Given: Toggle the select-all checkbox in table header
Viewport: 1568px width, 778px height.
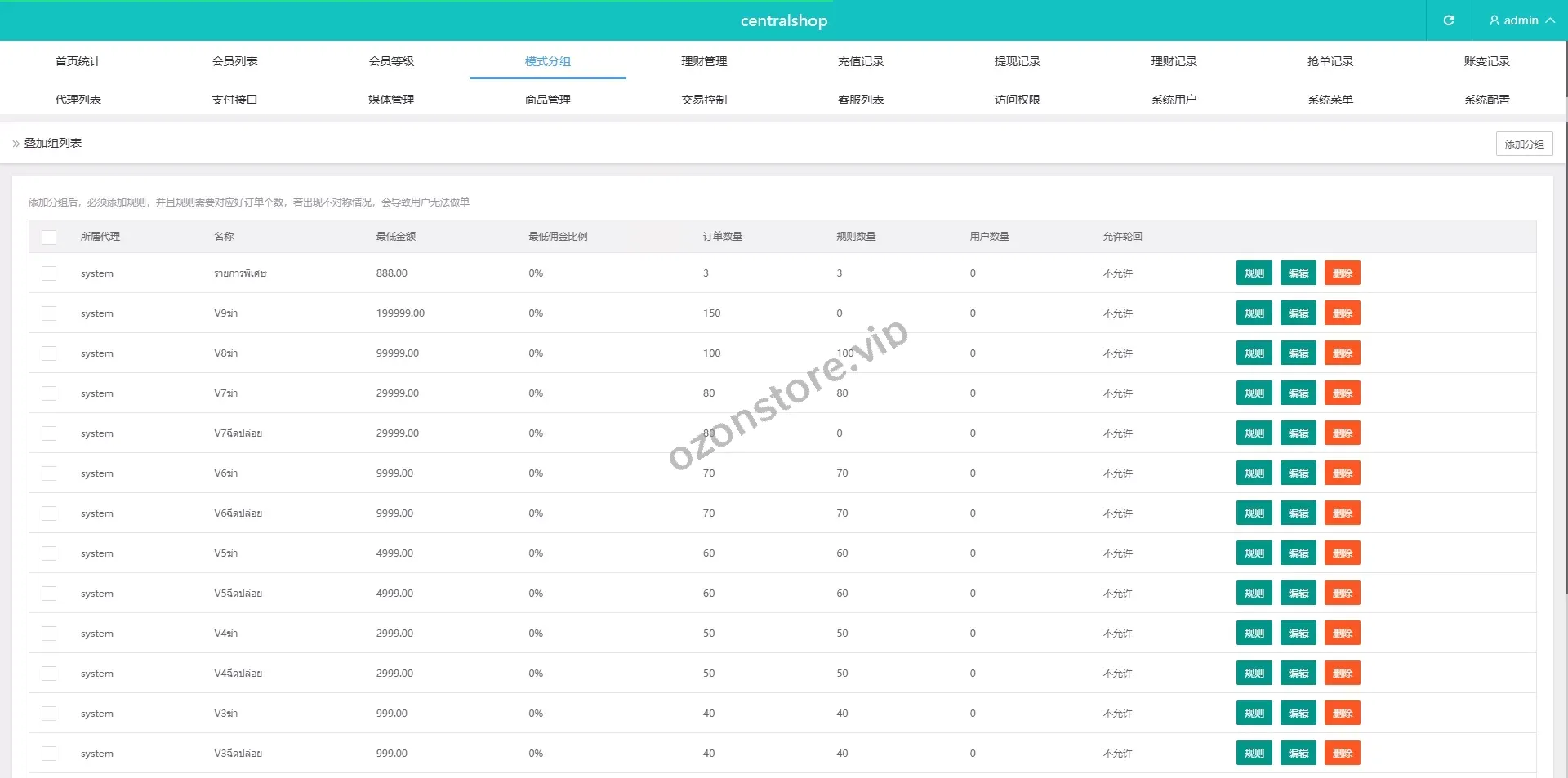Looking at the screenshot, I should 49,237.
